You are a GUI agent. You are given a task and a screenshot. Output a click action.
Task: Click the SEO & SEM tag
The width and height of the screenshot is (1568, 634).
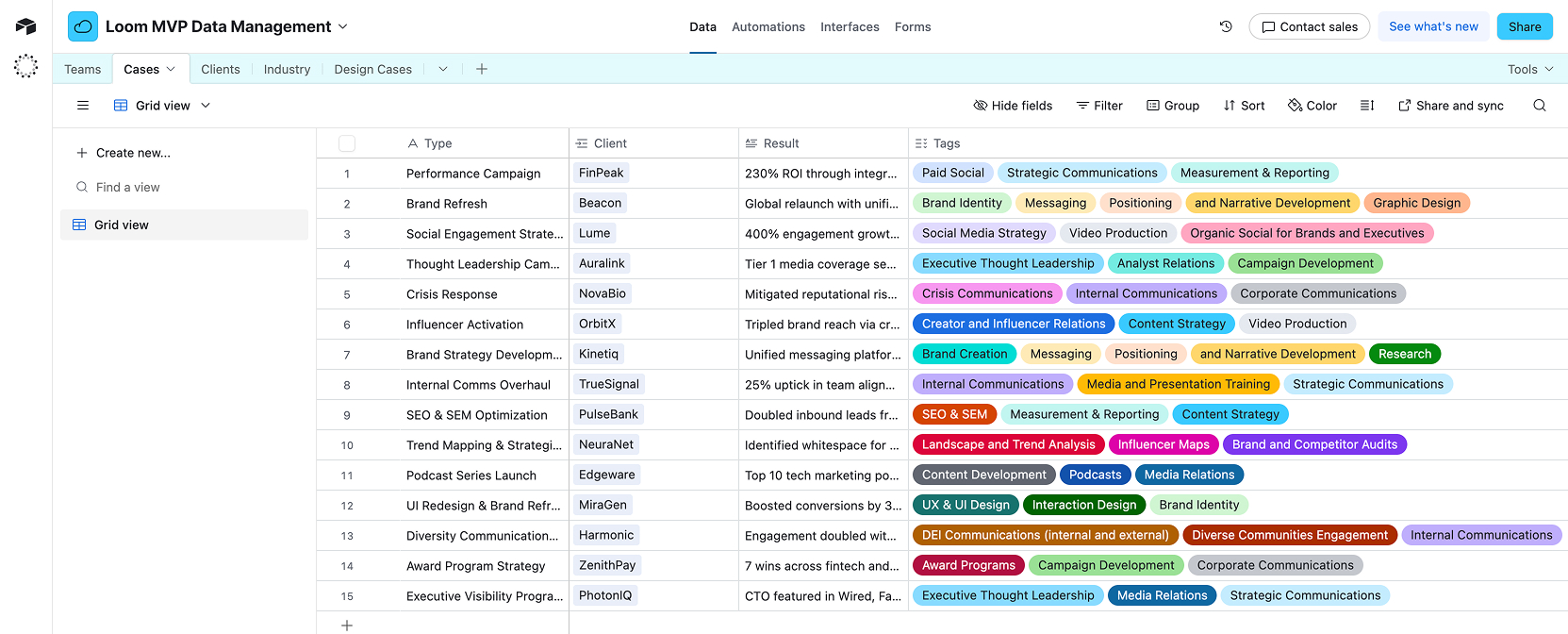pyautogui.click(x=954, y=414)
